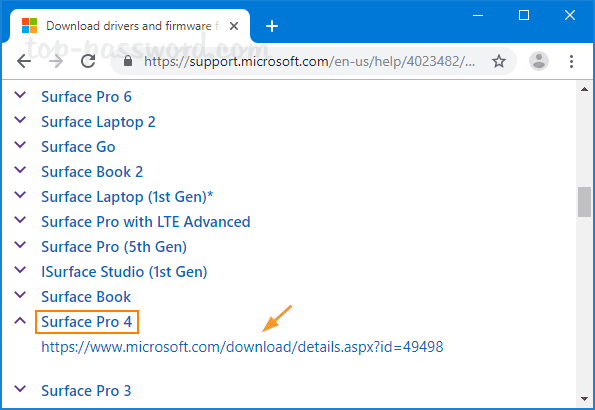Click the scrollbar down arrow

(x=584, y=399)
